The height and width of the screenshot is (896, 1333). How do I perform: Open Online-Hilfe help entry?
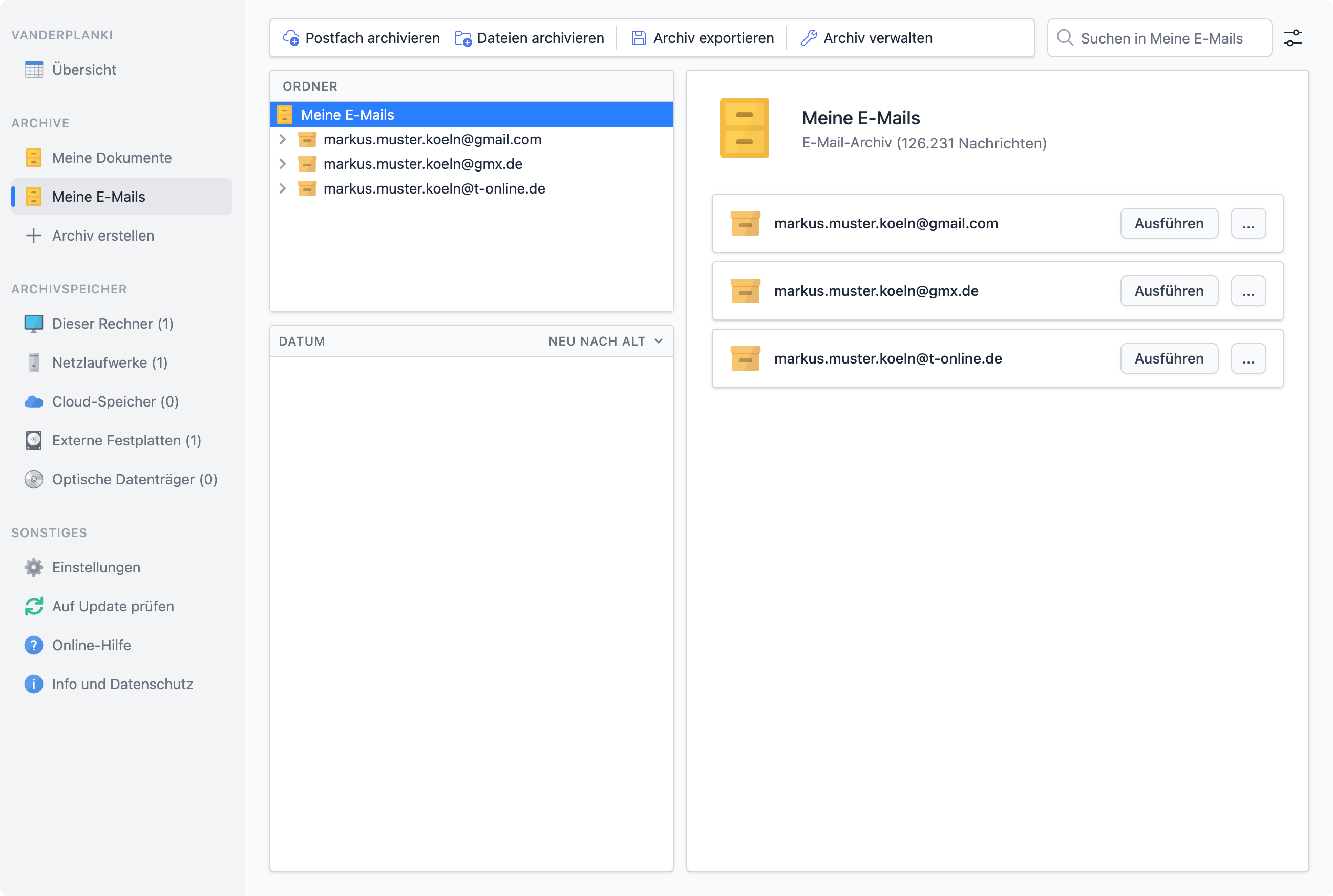92,645
